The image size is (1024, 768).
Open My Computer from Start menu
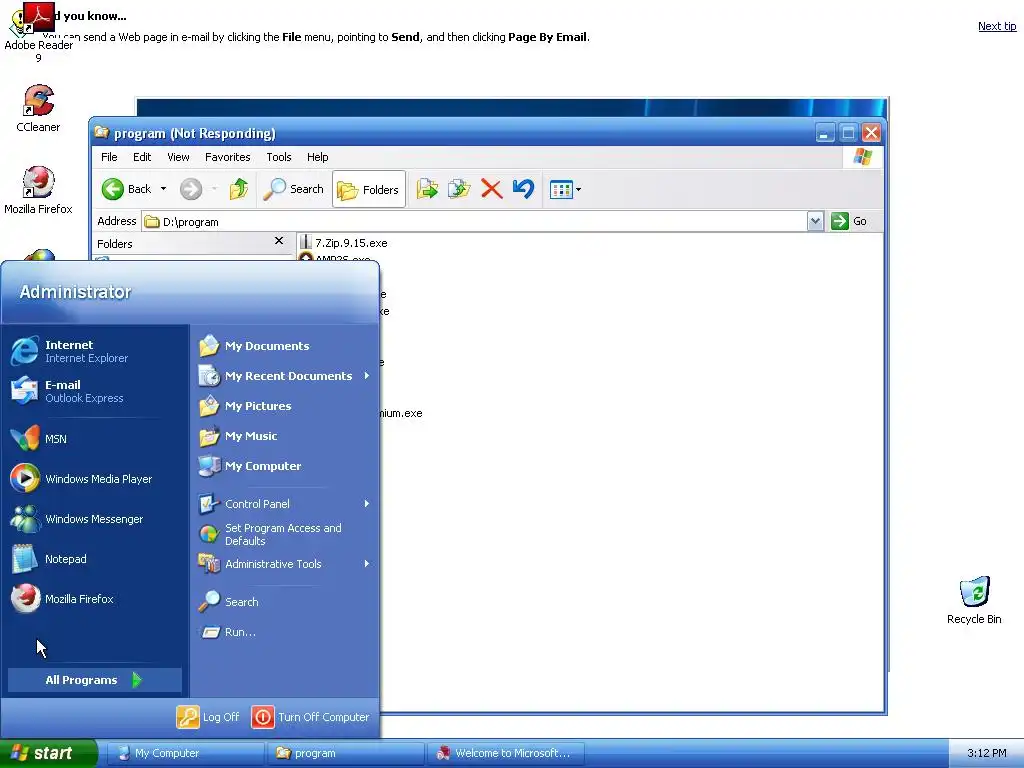(x=284, y=466)
